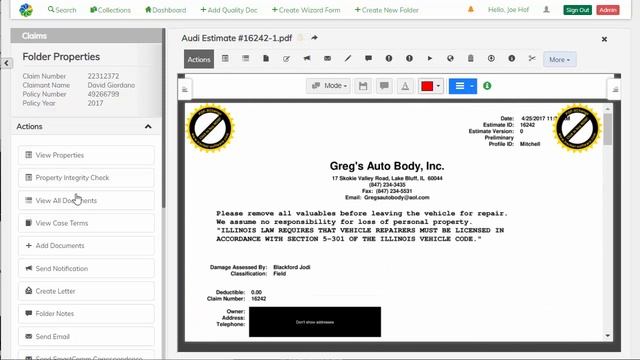This screenshot has width=640, height=360.
Task: Click the document file icon in the toolbar
Action: point(266,59)
